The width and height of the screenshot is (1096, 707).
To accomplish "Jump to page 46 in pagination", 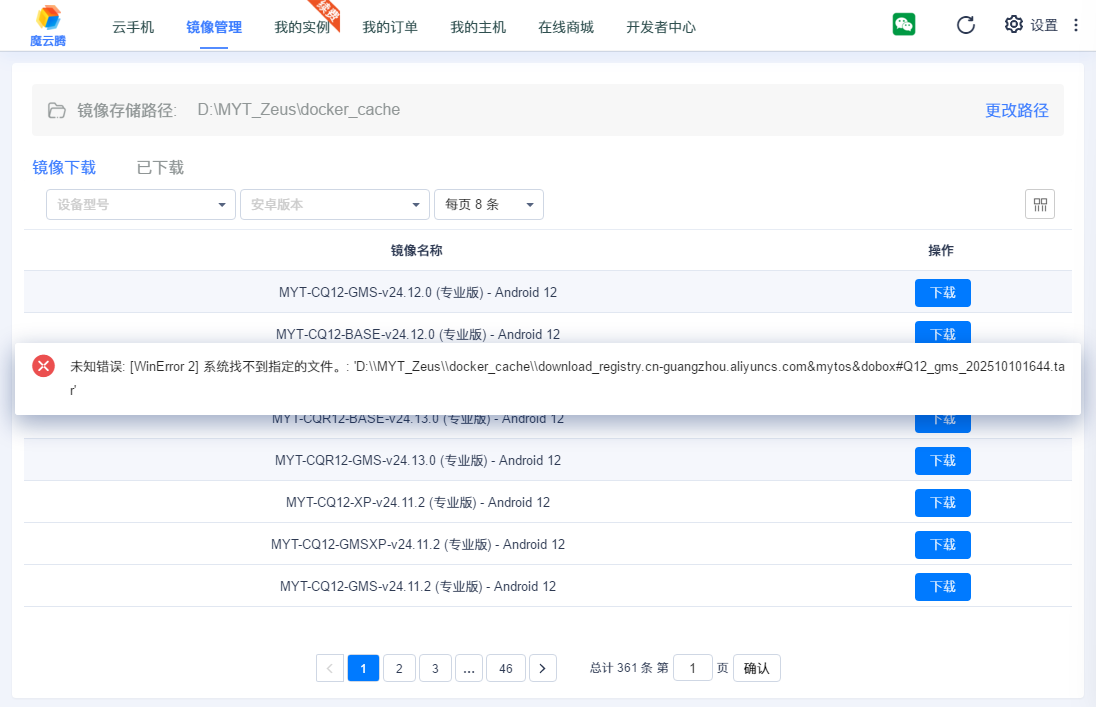I will [506, 668].
